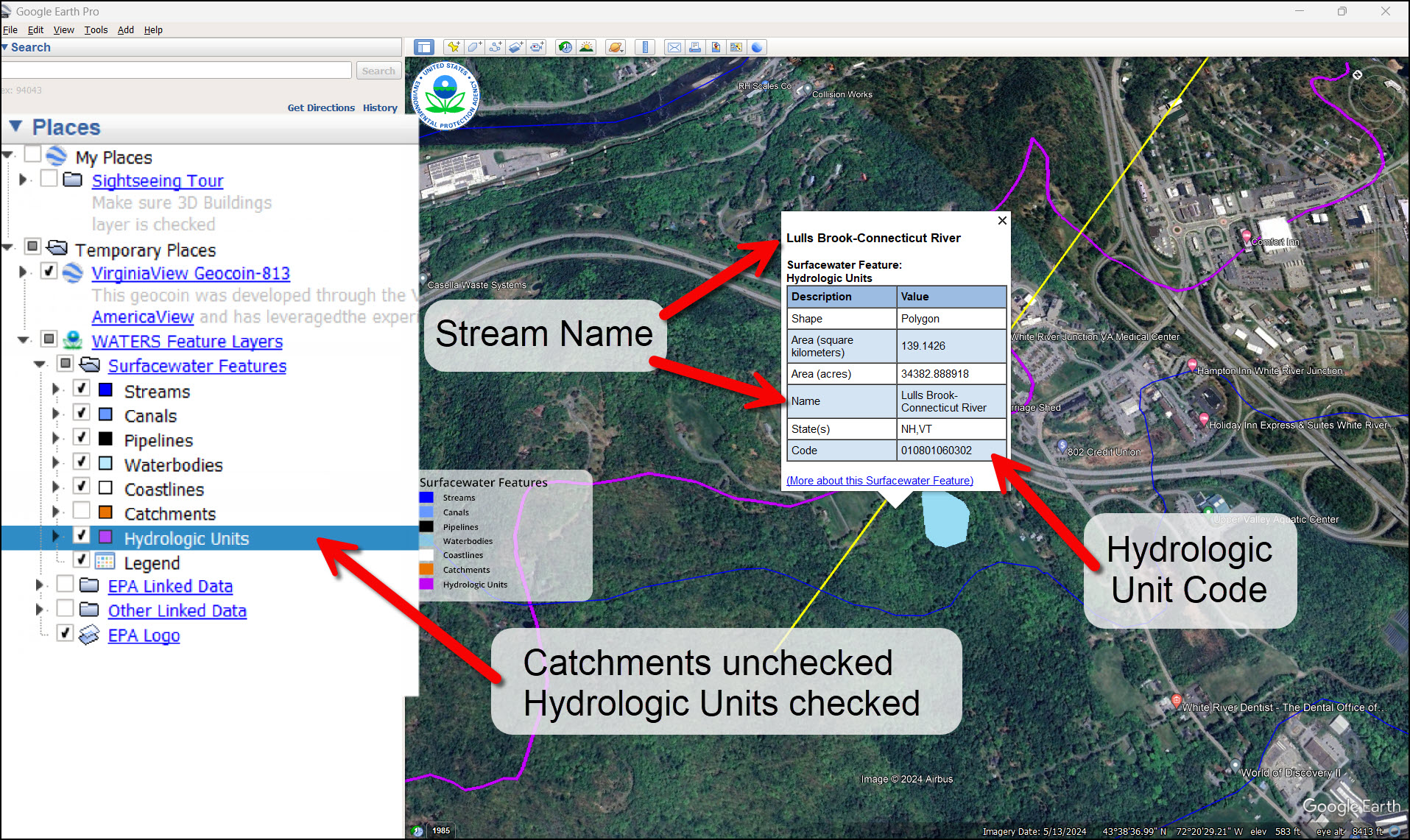Open the EPA Logo link
This screenshot has width=1410, height=840.
(x=144, y=635)
